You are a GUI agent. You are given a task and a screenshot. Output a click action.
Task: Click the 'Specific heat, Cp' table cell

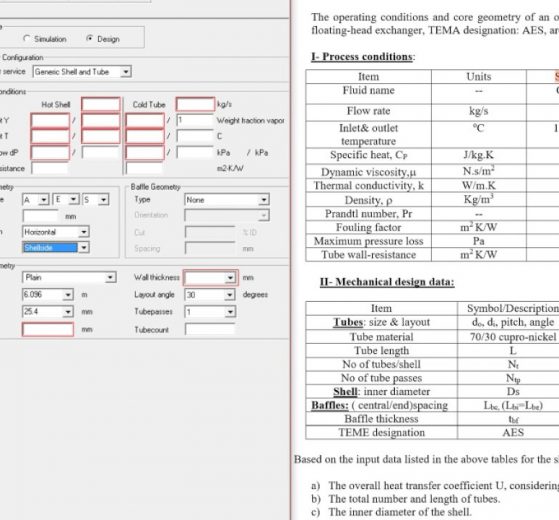click(x=368, y=155)
